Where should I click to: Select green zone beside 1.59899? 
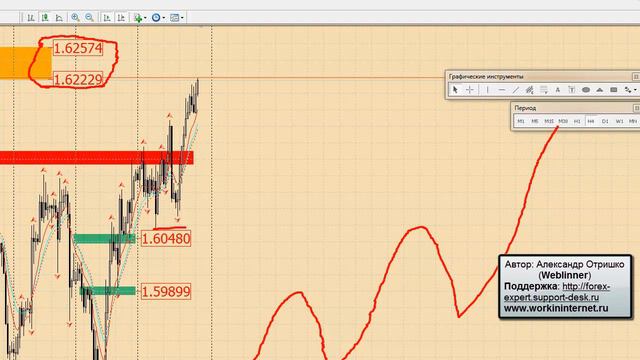click(108, 291)
